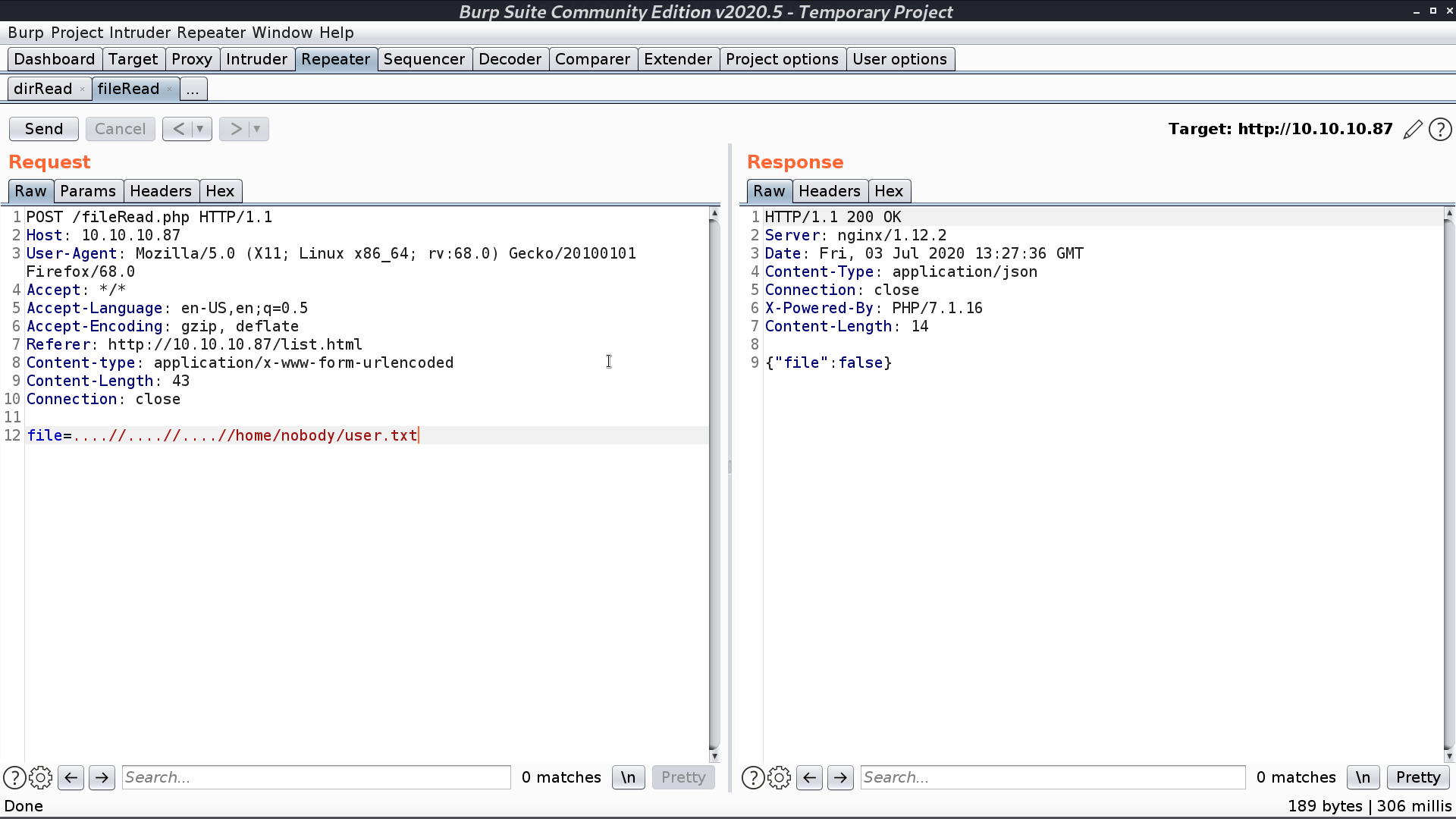1456x819 pixels.
Task: Select the Raw response view
Action: point(768,191)
